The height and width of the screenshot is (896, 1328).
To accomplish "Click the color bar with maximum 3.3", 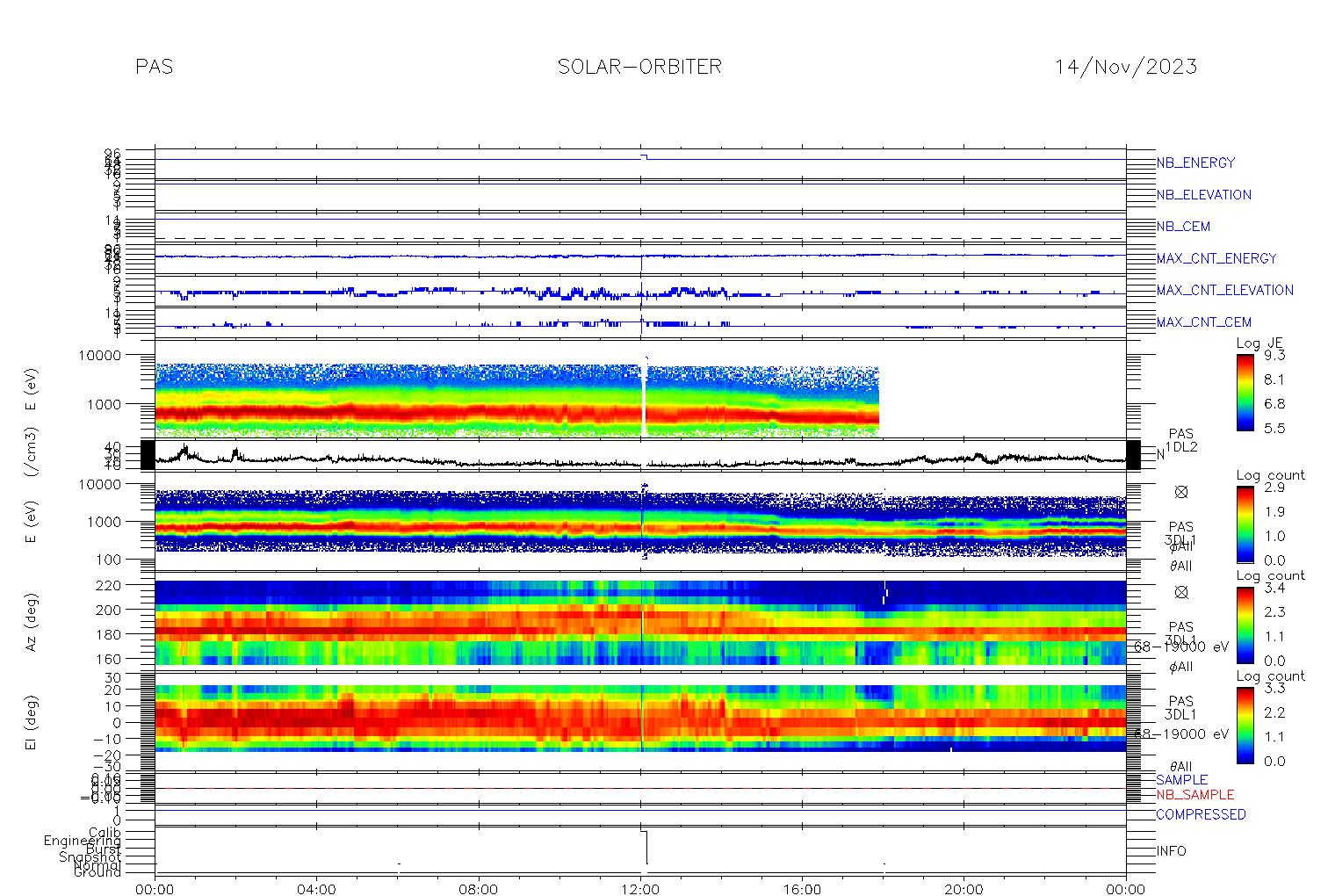I will coord(1245,725).
